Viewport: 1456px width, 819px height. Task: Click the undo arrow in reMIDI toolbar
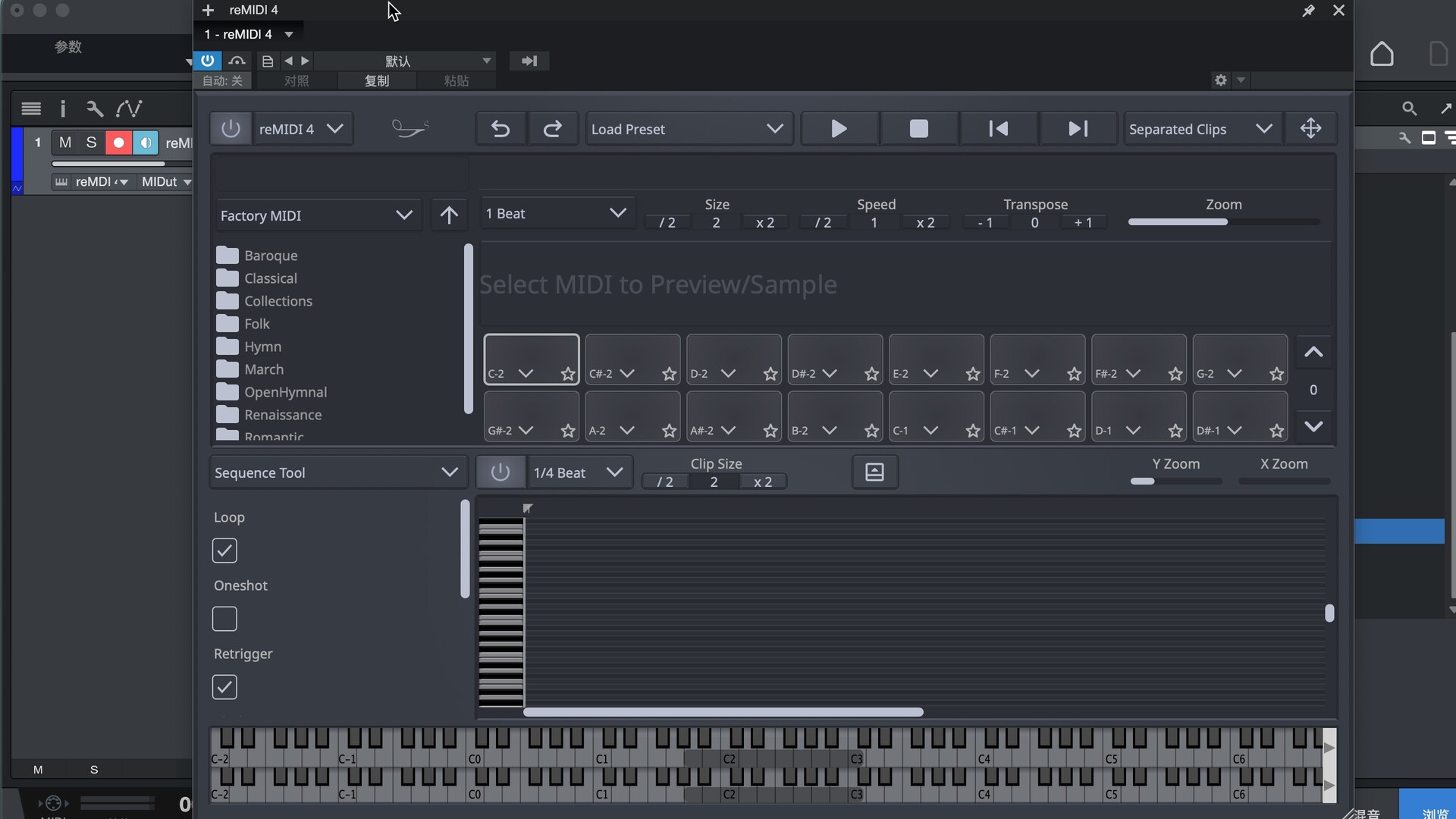pyautogui.click(x=500, y=129)
